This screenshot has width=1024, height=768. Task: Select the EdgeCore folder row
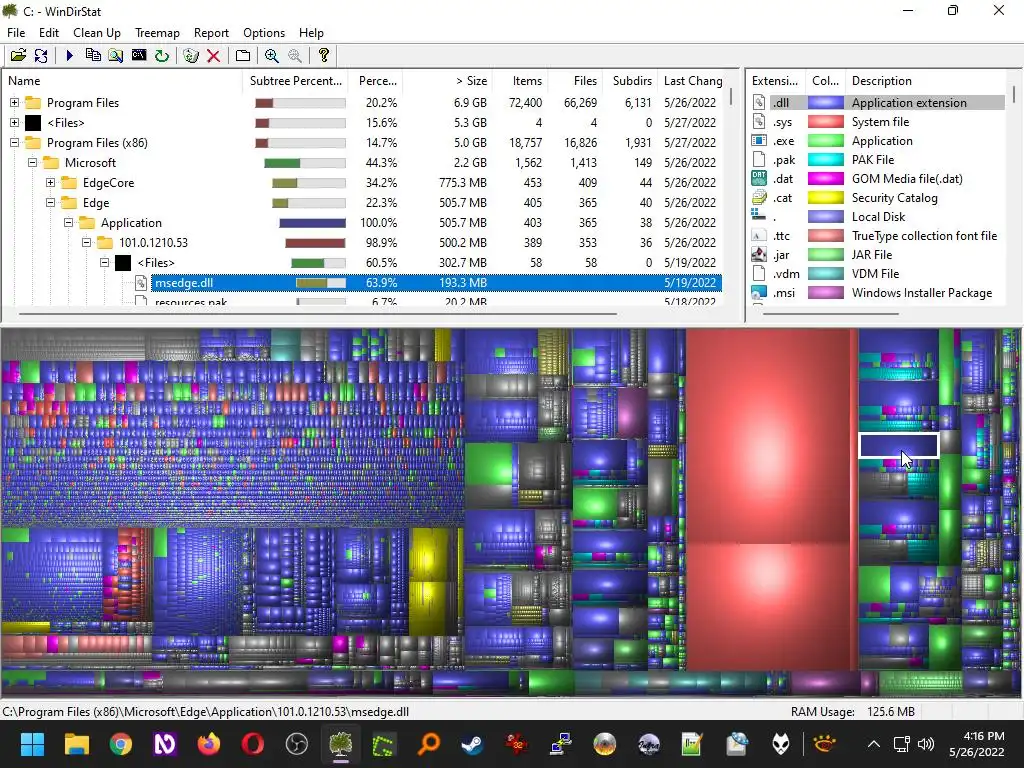364,182
